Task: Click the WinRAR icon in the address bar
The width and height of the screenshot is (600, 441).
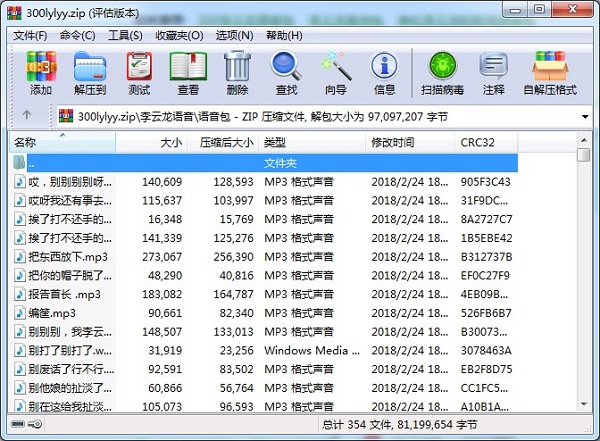Action: [x=66, y=116]
